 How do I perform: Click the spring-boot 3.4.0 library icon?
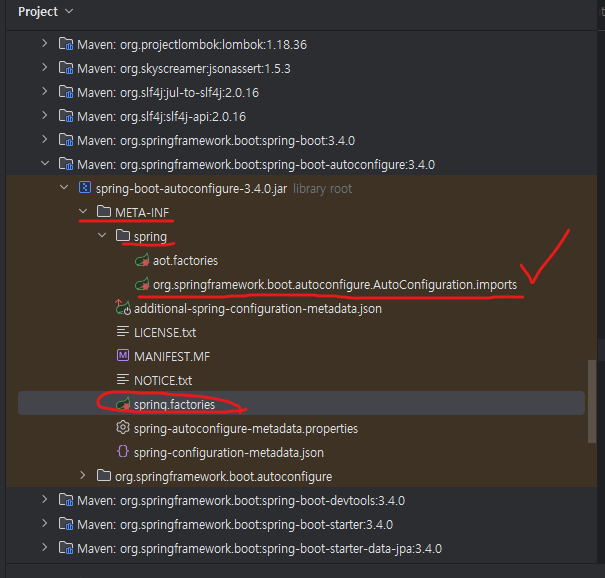click(x=66, y=140)
